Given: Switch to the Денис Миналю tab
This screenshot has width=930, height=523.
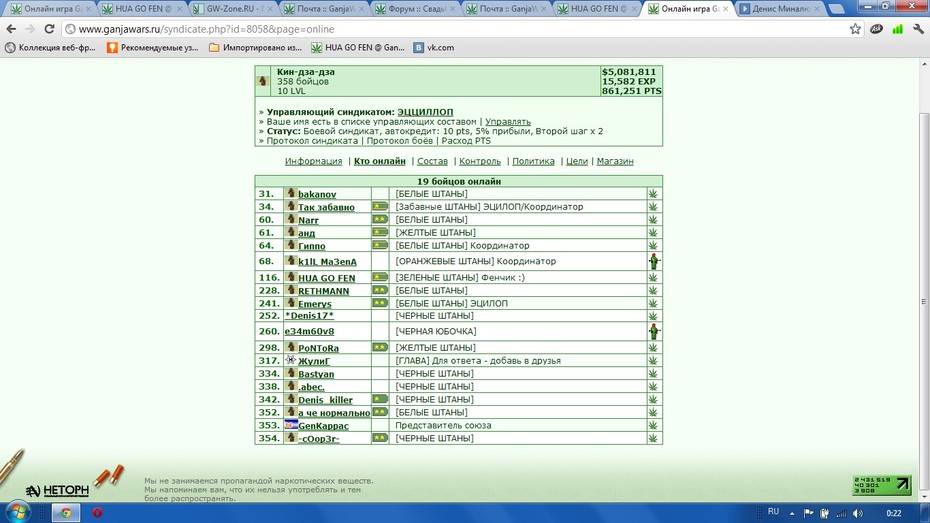Looking at the screenshot, I should click(x=779, y=9).
